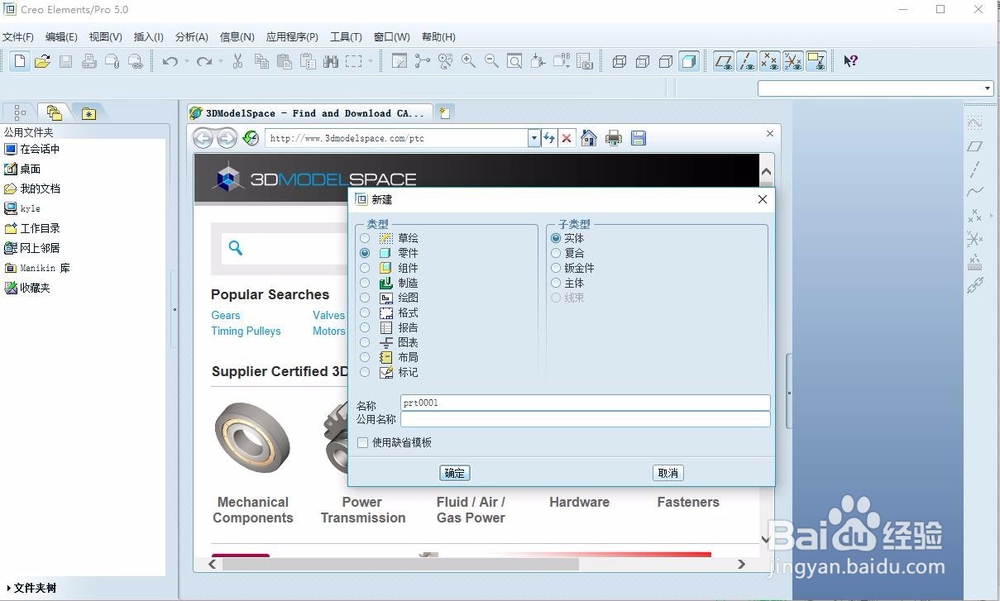1000x601 pixels.
Task: Expand the 文件夹树 folder tree
Action: click(31, 588)
